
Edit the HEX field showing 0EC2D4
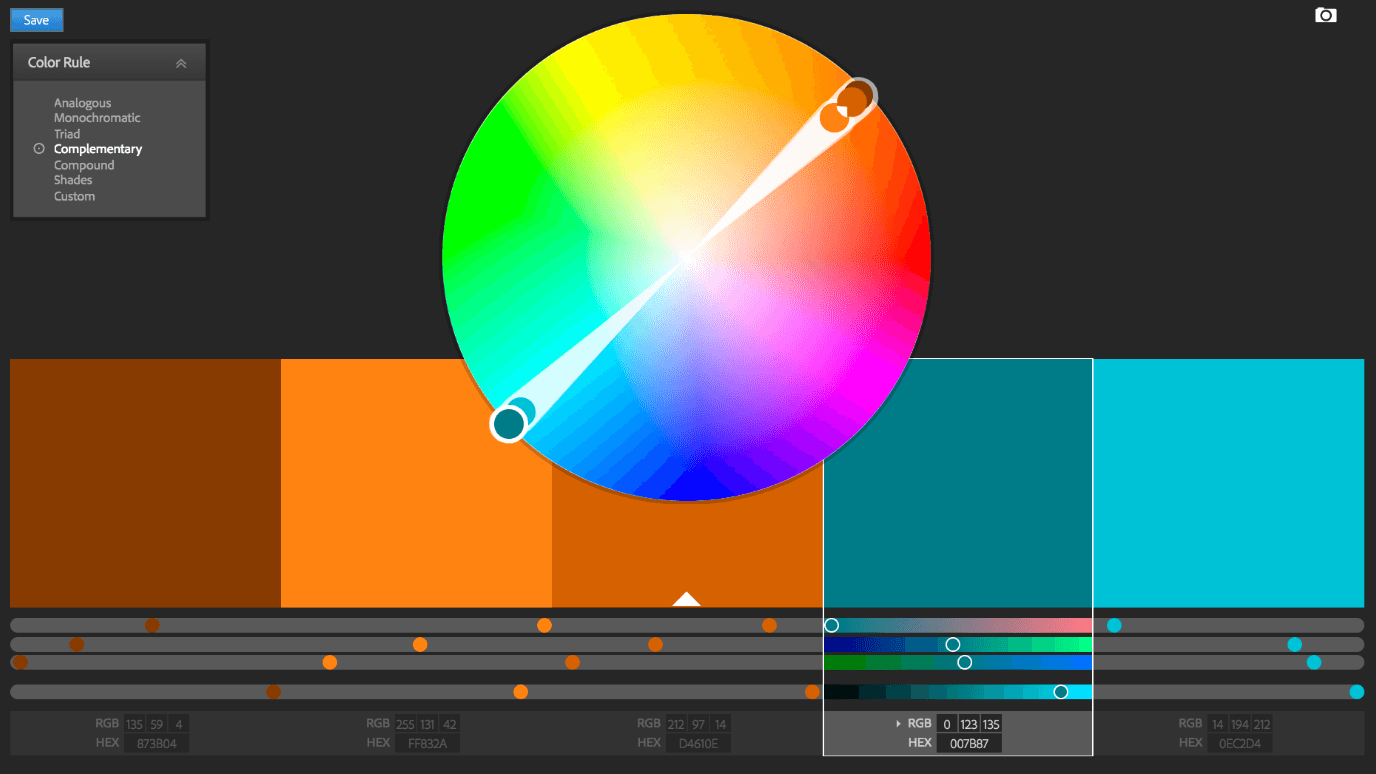tap(1240, 743)
